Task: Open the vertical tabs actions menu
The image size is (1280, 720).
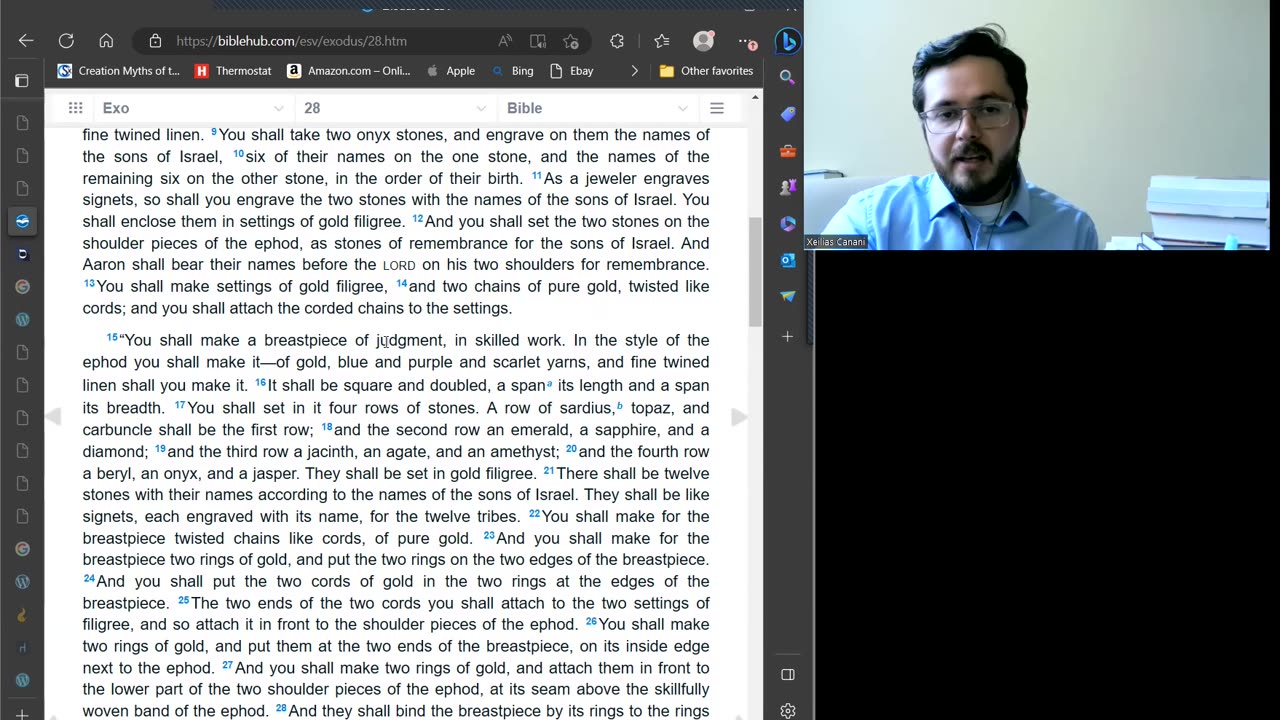Action: point(22,80)
